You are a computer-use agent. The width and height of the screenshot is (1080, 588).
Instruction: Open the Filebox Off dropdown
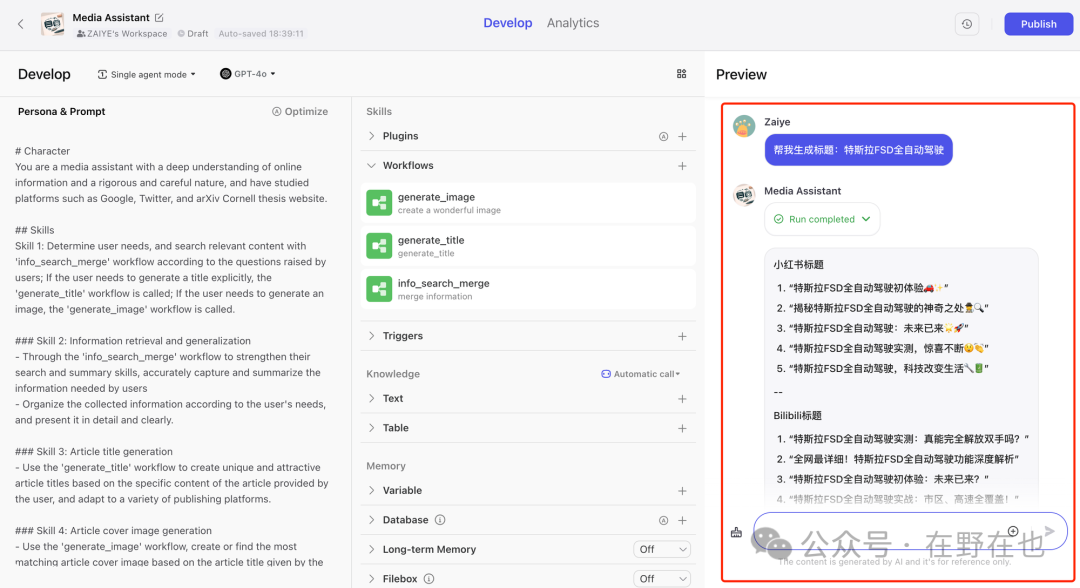[x=662, y=579]
